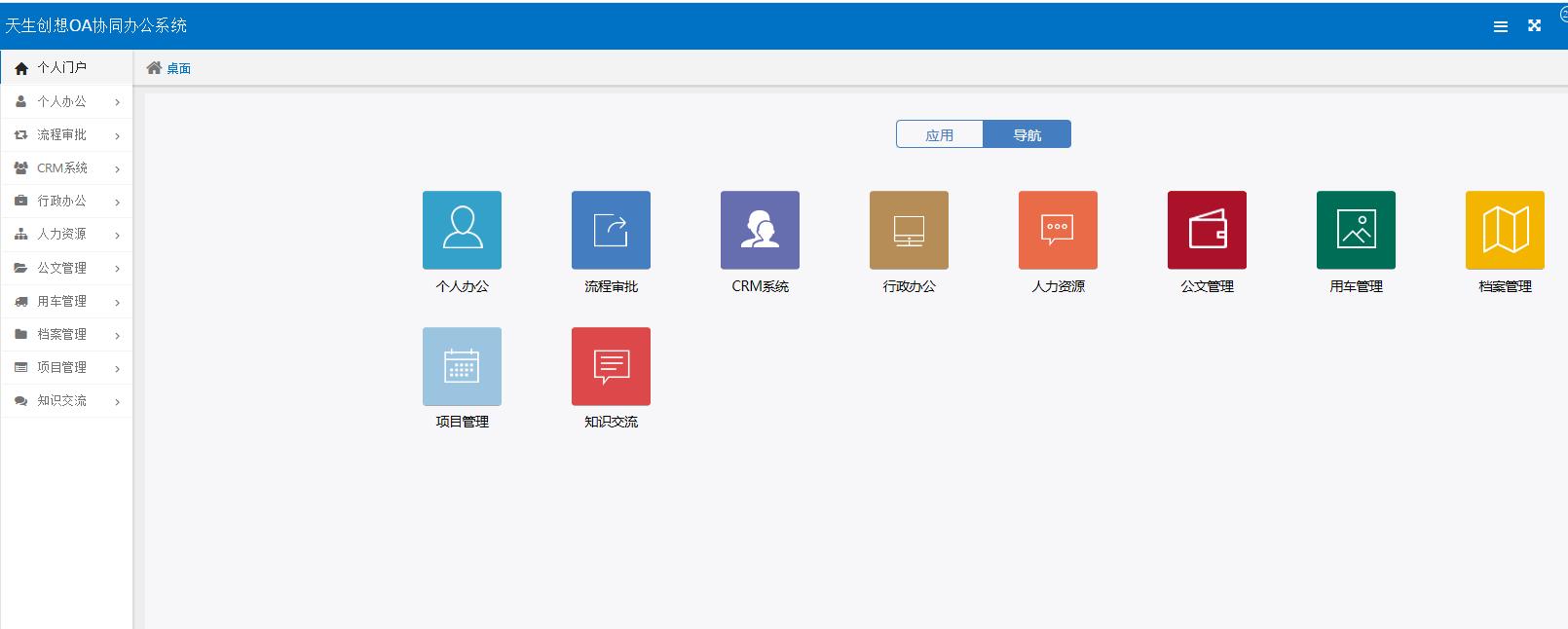
Task: Expand the 公文管理 sidebar chevron
Action: 117,269
